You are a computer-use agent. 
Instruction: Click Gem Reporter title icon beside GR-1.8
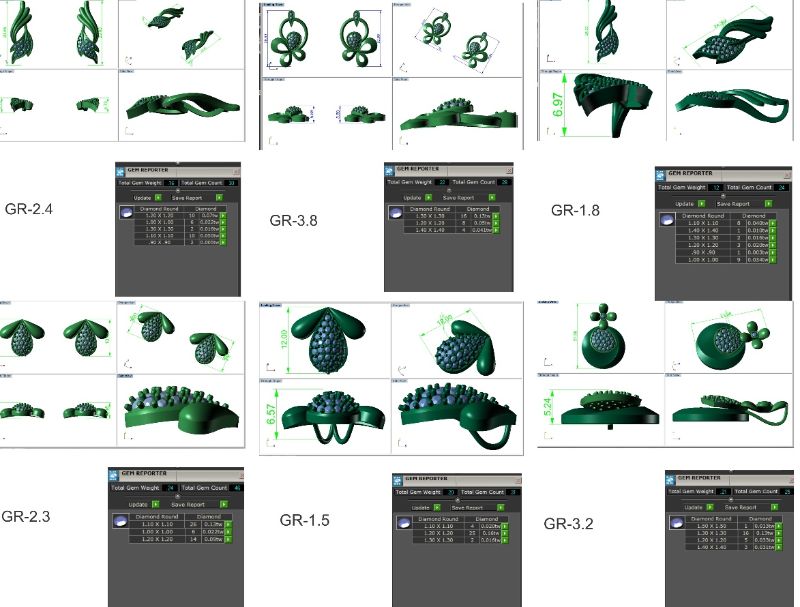coord(660,175)
